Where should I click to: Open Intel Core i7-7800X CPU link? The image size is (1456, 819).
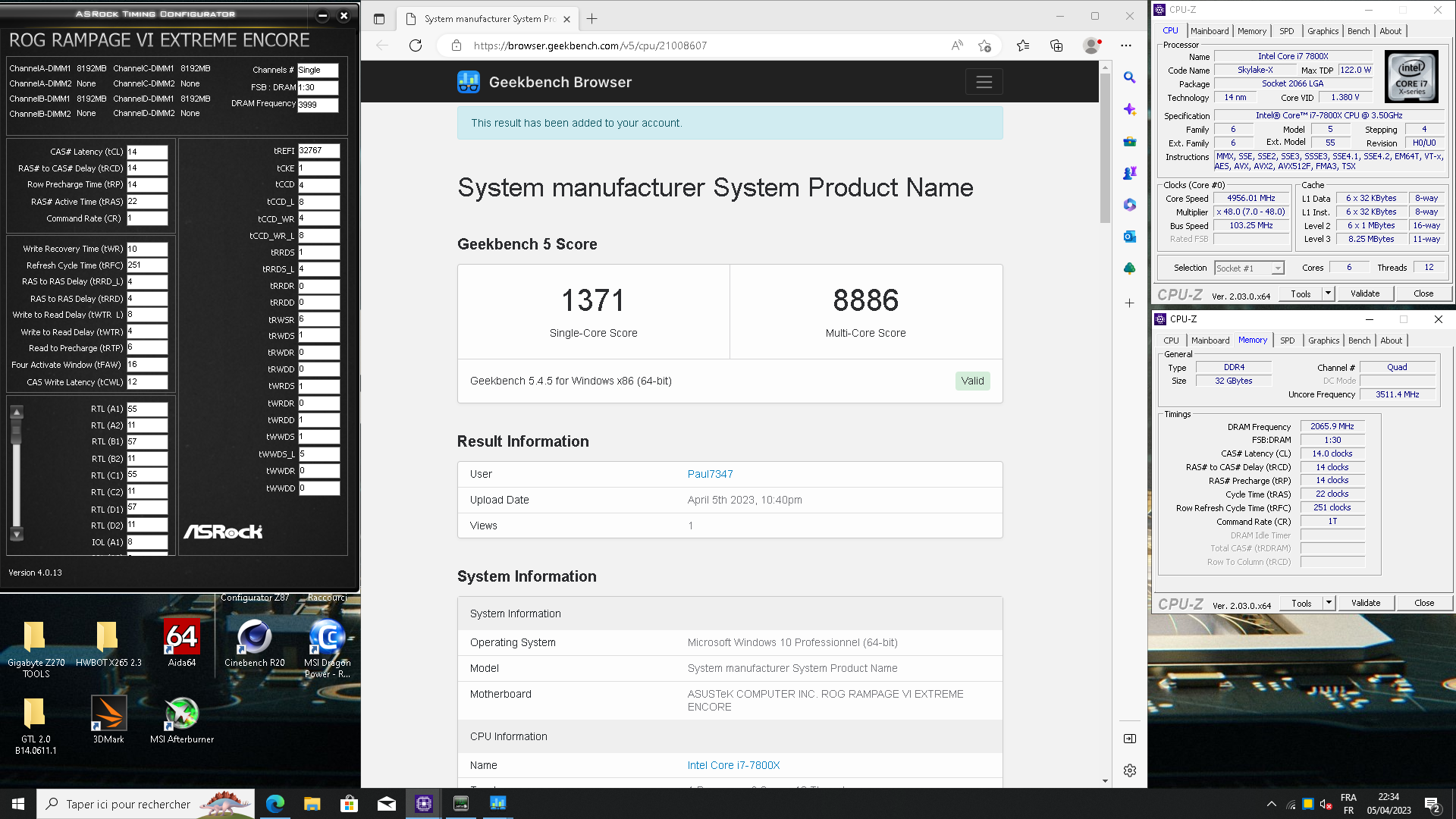[733, 765]
